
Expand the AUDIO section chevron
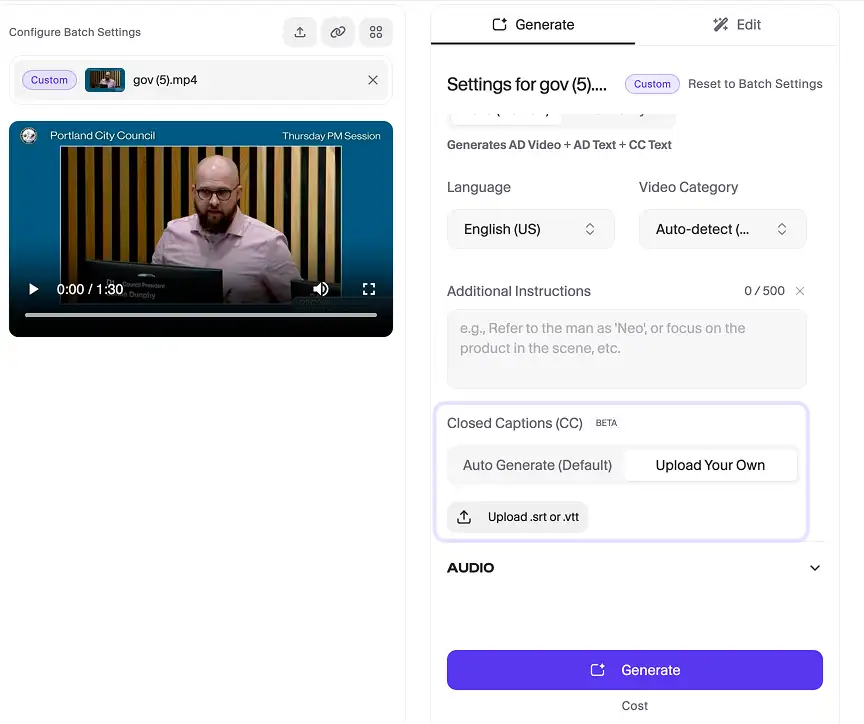pyautogui.click(x=815, y=568)
